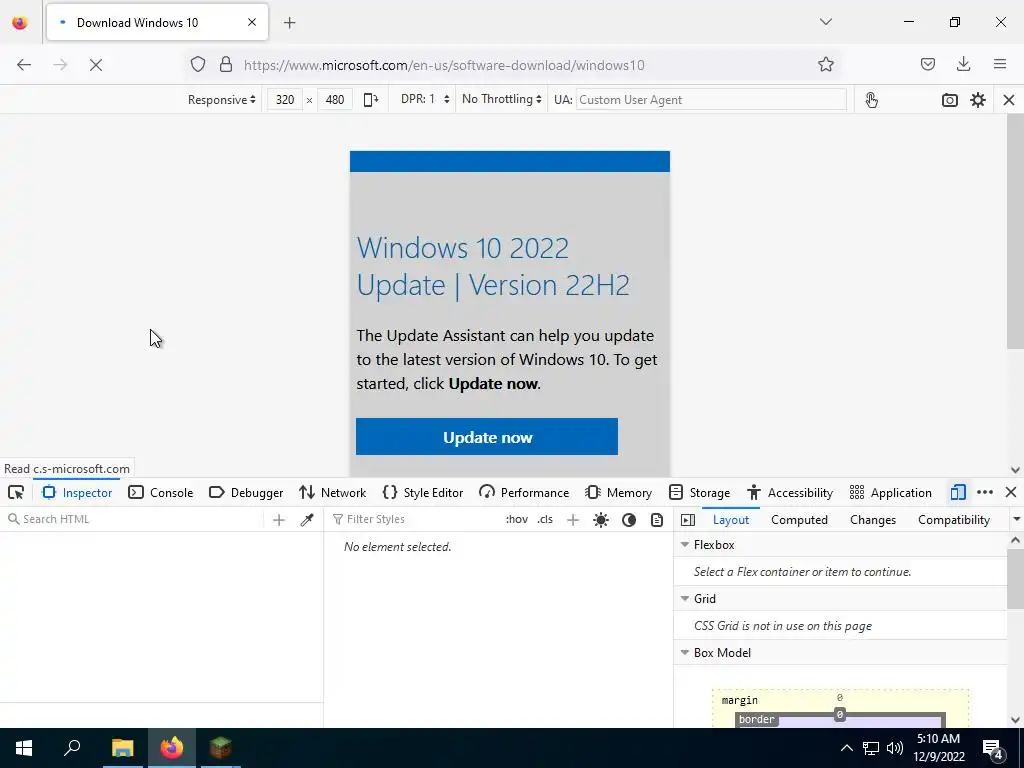Toggle print media simulation icon
The height and width of the screenshot is (768, 1024).
tap(657, 520)
